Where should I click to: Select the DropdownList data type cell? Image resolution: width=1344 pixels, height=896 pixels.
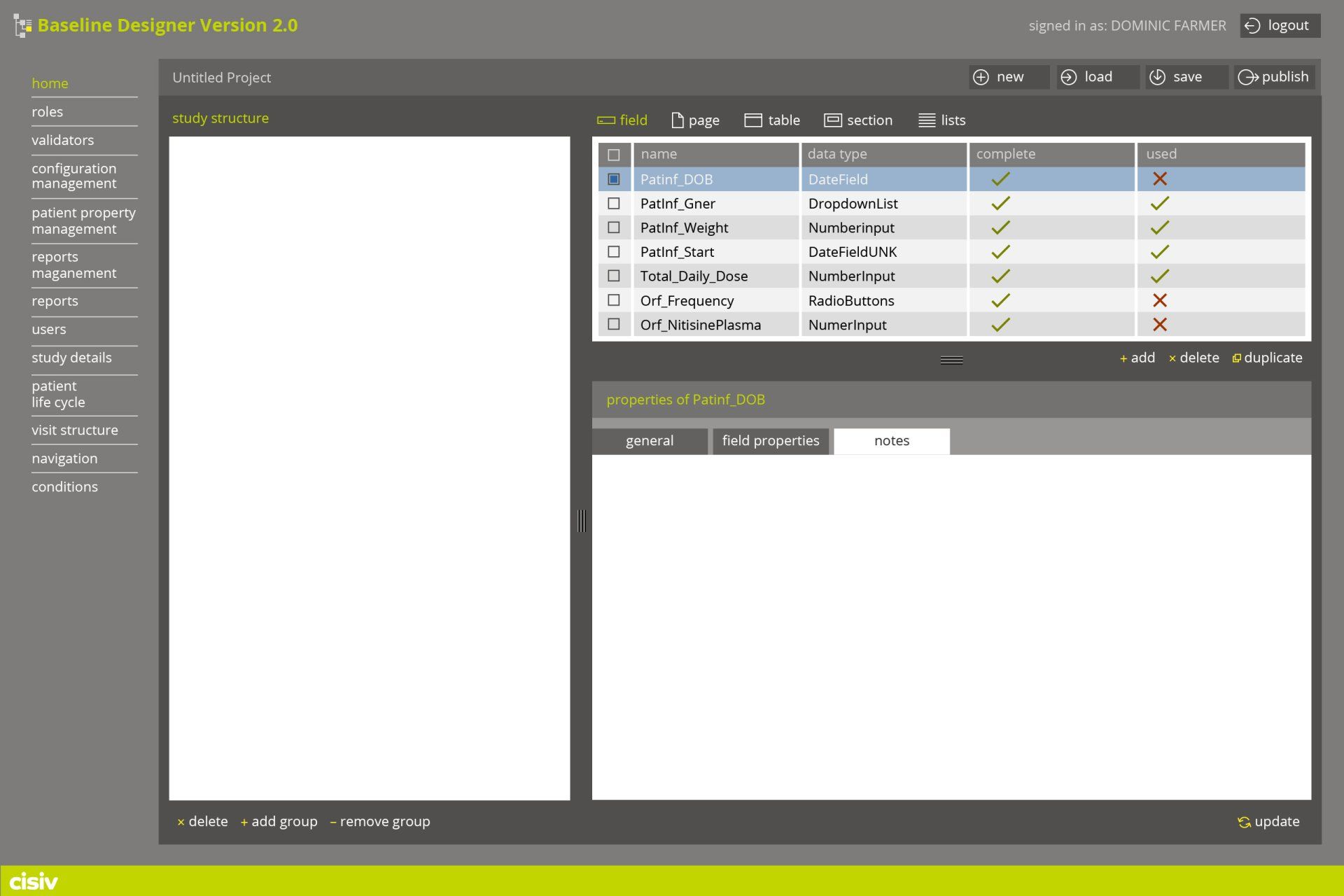tap(883, 204)
